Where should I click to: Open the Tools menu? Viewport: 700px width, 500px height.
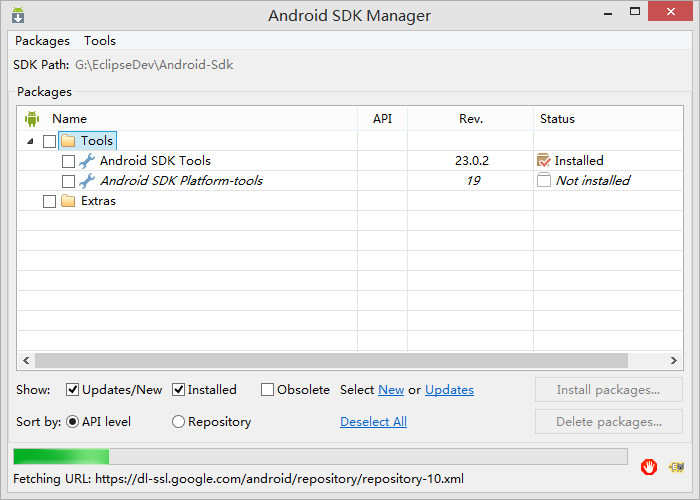coord(100,41)
